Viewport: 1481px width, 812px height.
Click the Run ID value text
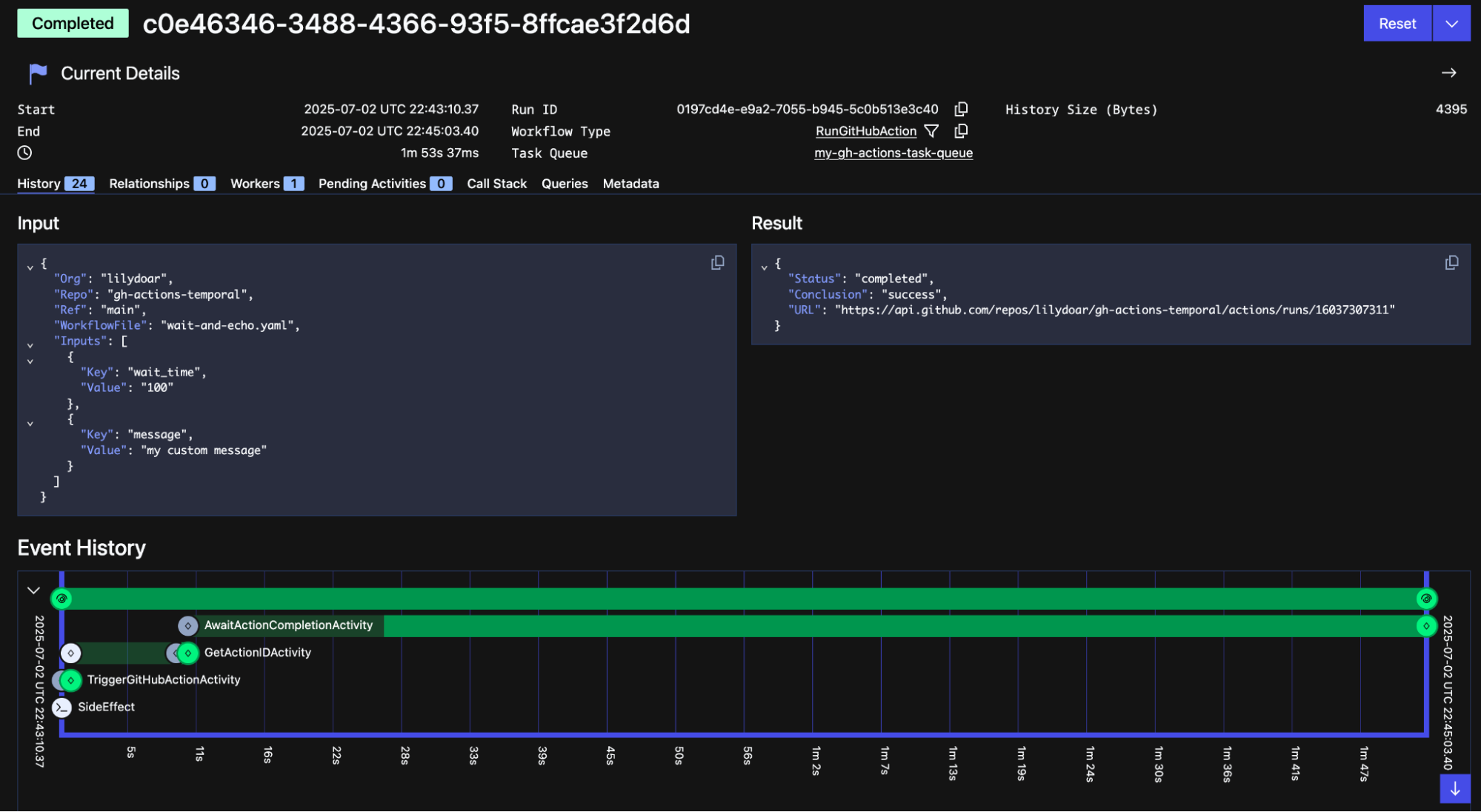click(807, 109)
